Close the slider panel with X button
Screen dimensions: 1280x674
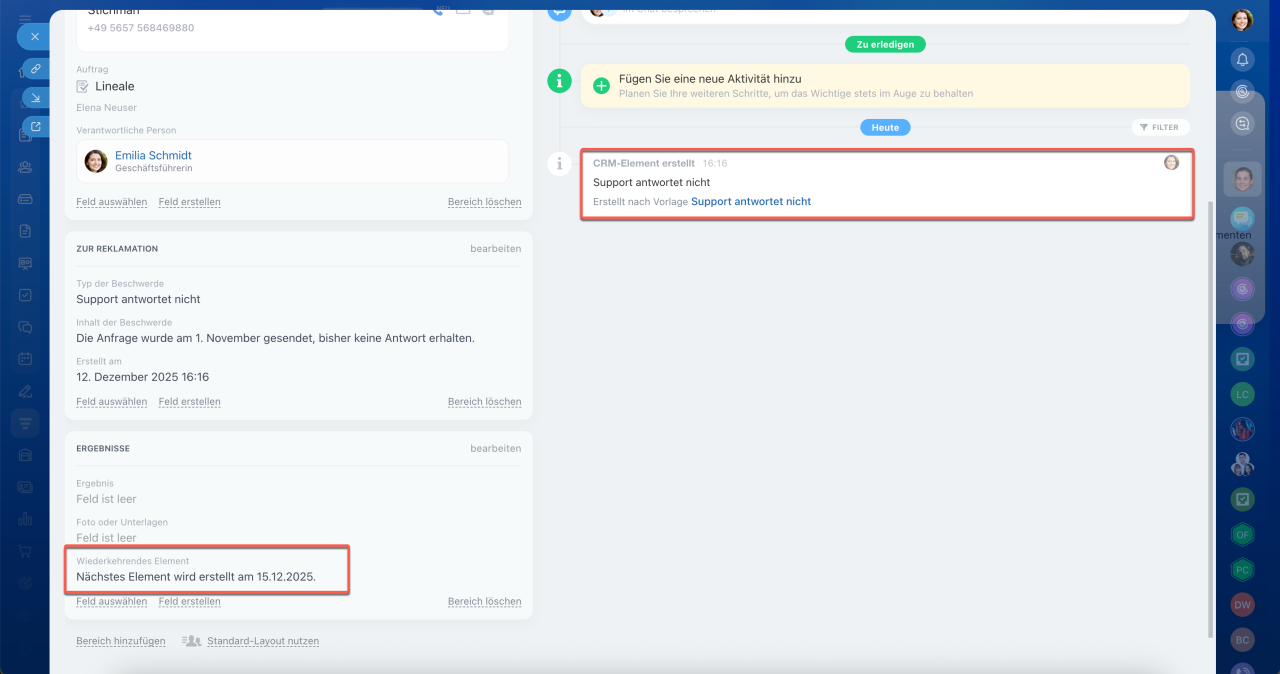tap(34, 36)
